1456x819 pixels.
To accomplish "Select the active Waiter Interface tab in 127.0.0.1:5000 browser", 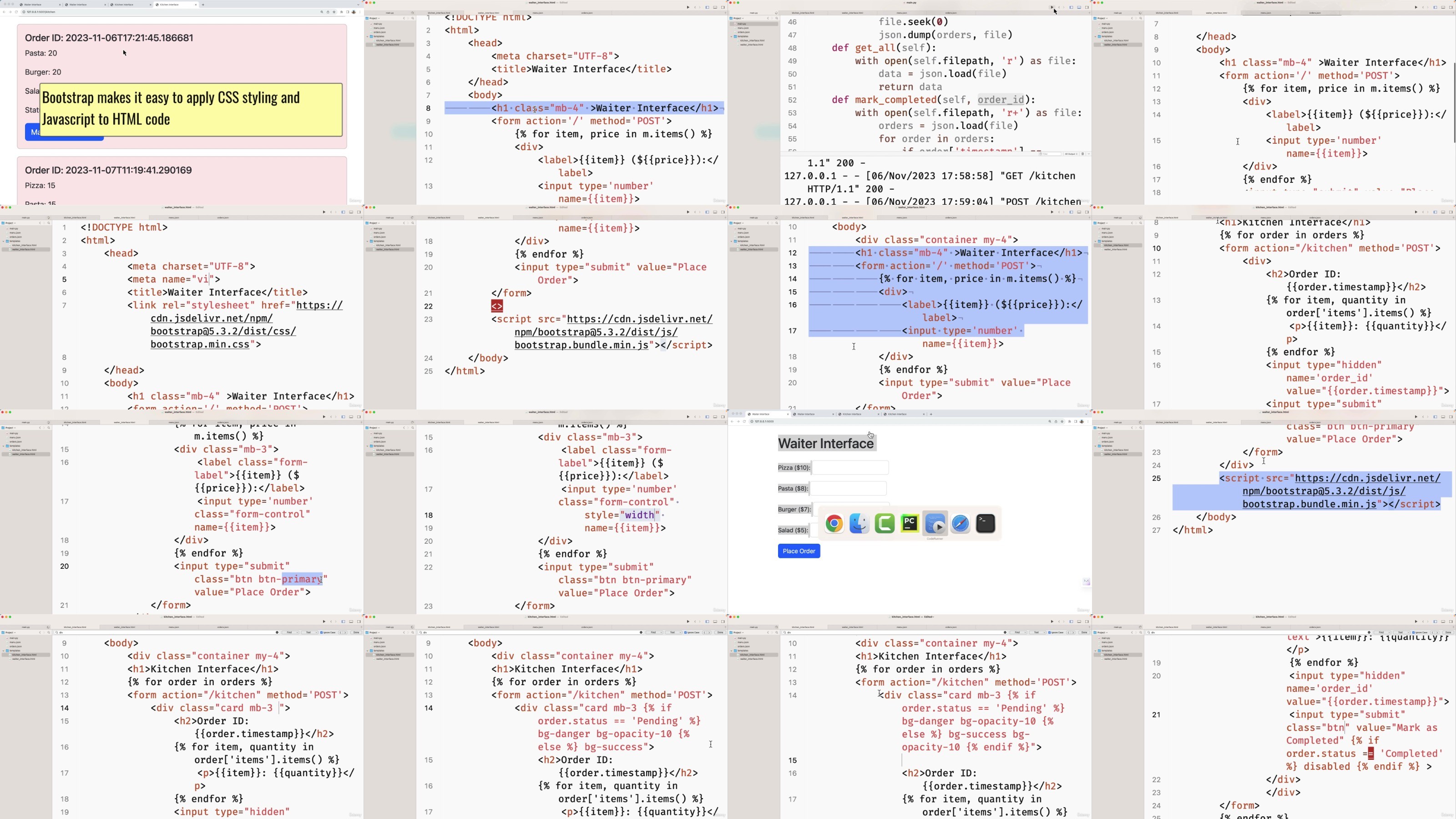I will pos(768,415).
